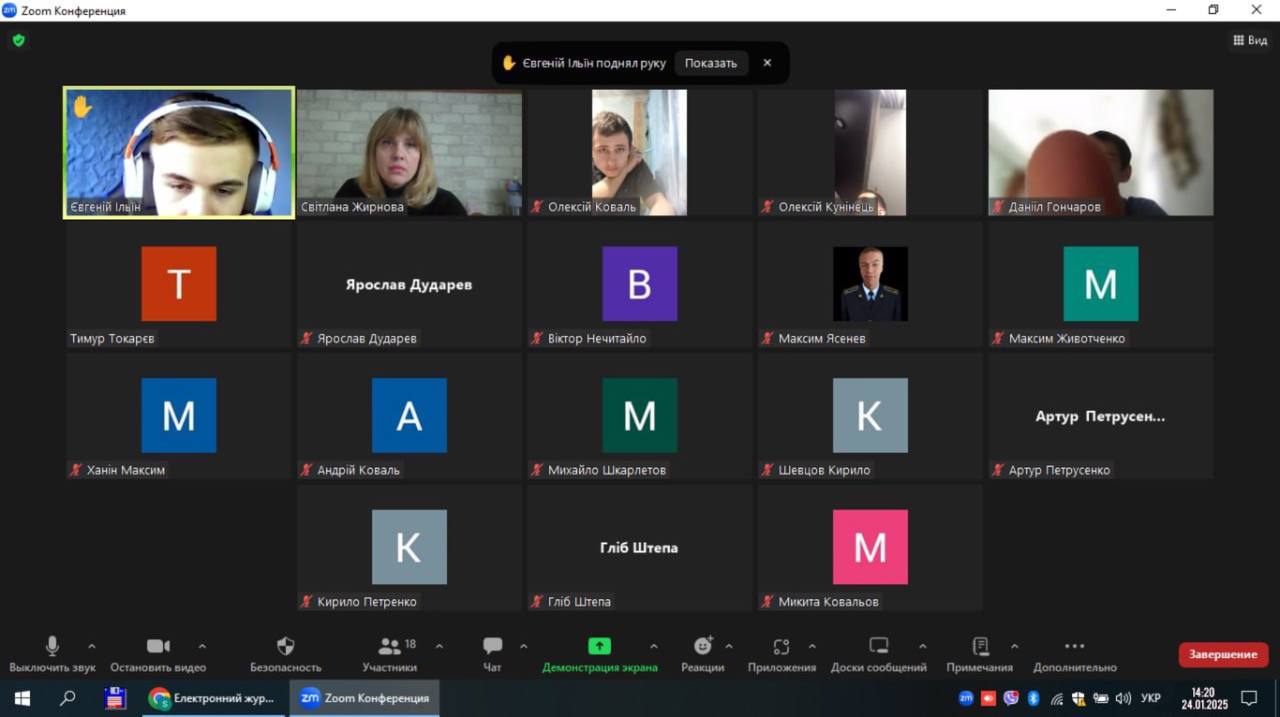Stop camera with Остановить видео
Image resolution: width=1280 pixels, height=717 pixels.
coord(158,647)
